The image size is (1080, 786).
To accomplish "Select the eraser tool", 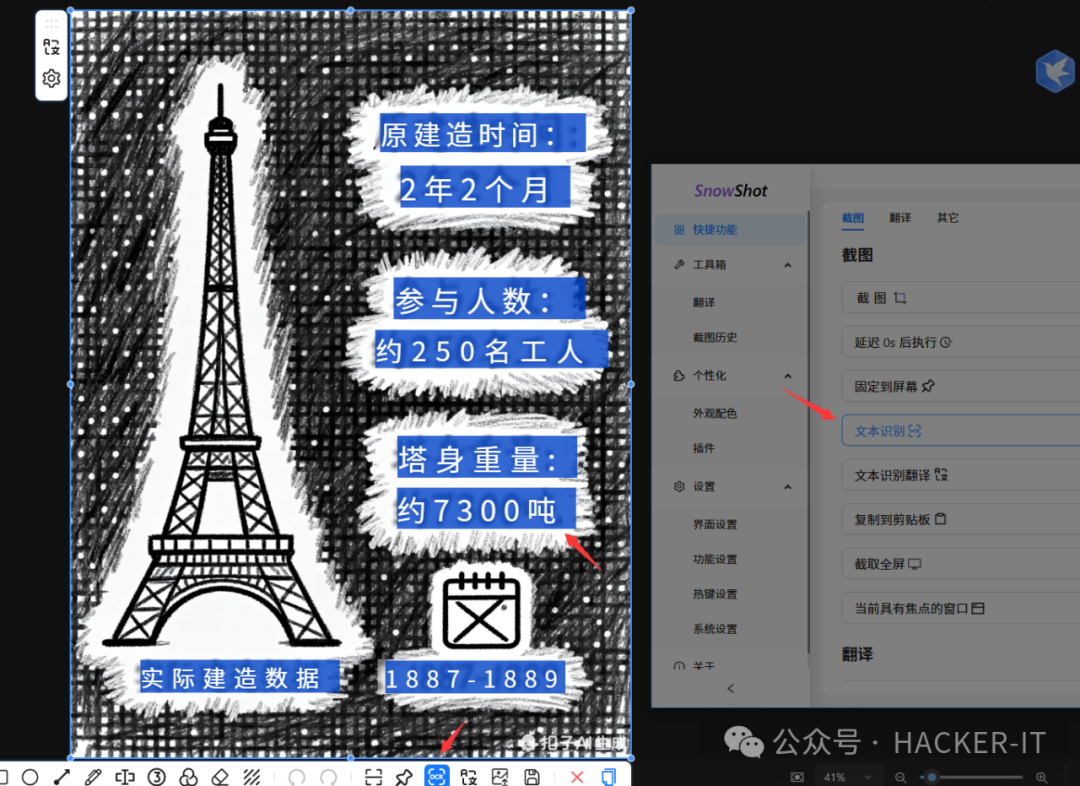I will tap(218, 777).
